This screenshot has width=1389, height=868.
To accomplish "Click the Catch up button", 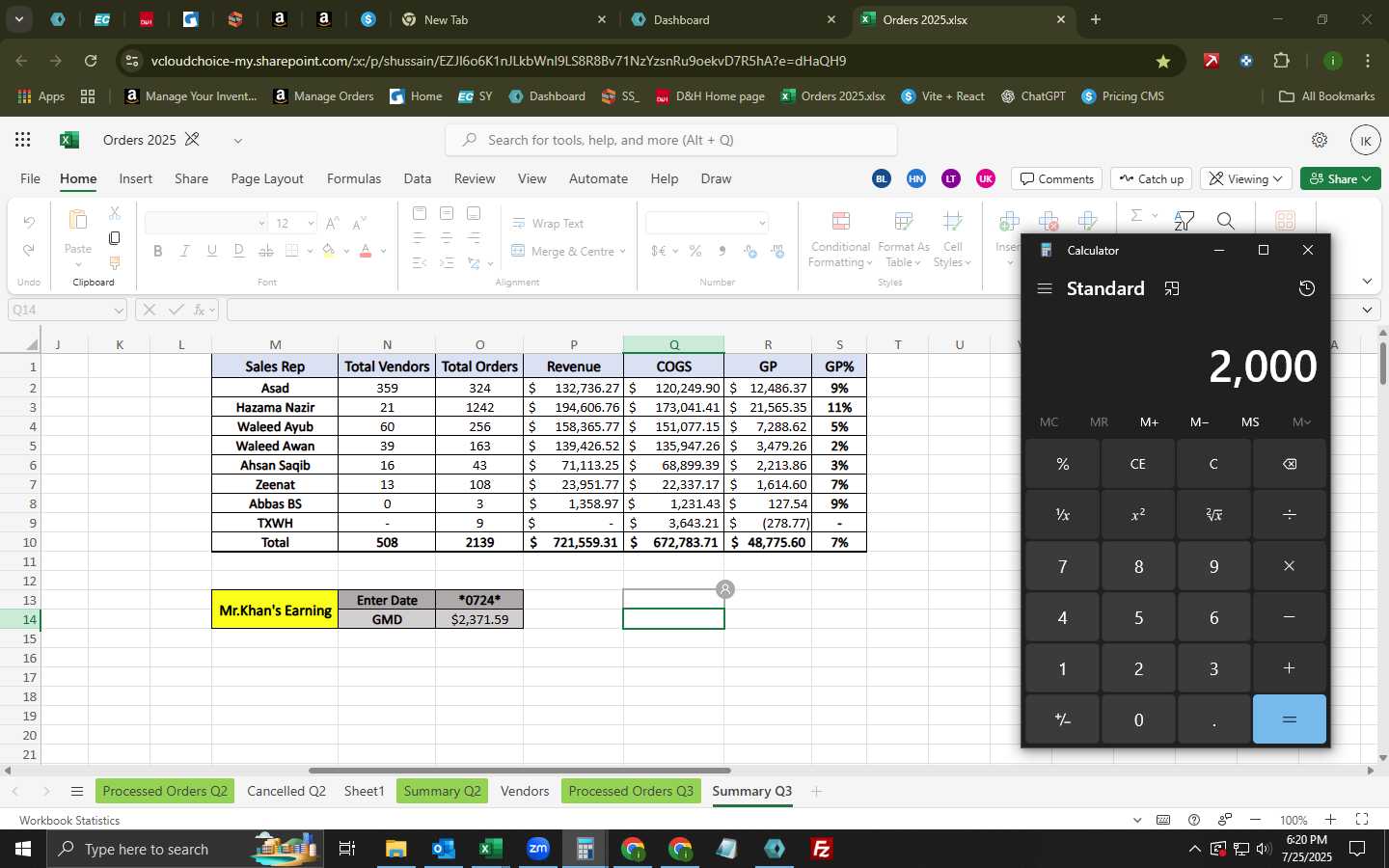I will [1152, 178].
